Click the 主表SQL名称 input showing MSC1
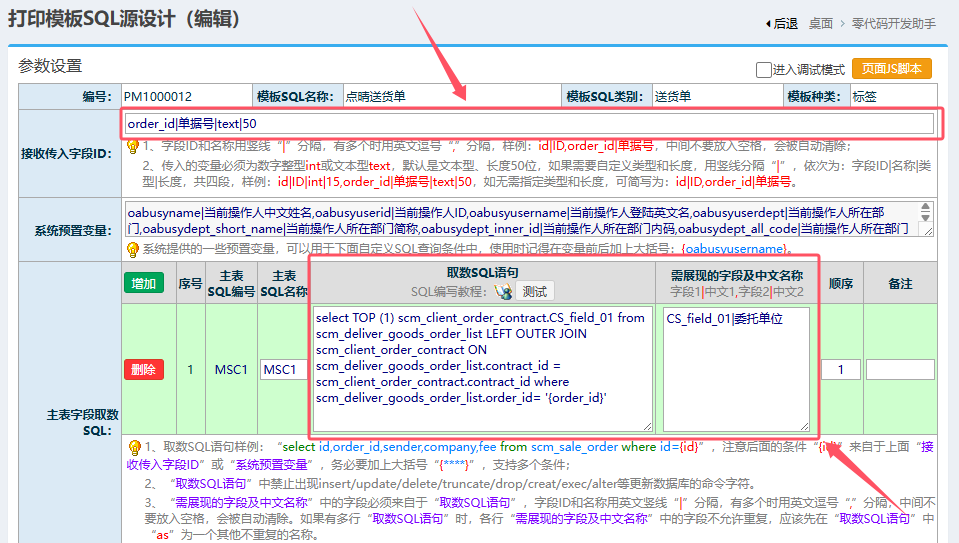This screenshot has height=543, width=959. click(282, 370)
